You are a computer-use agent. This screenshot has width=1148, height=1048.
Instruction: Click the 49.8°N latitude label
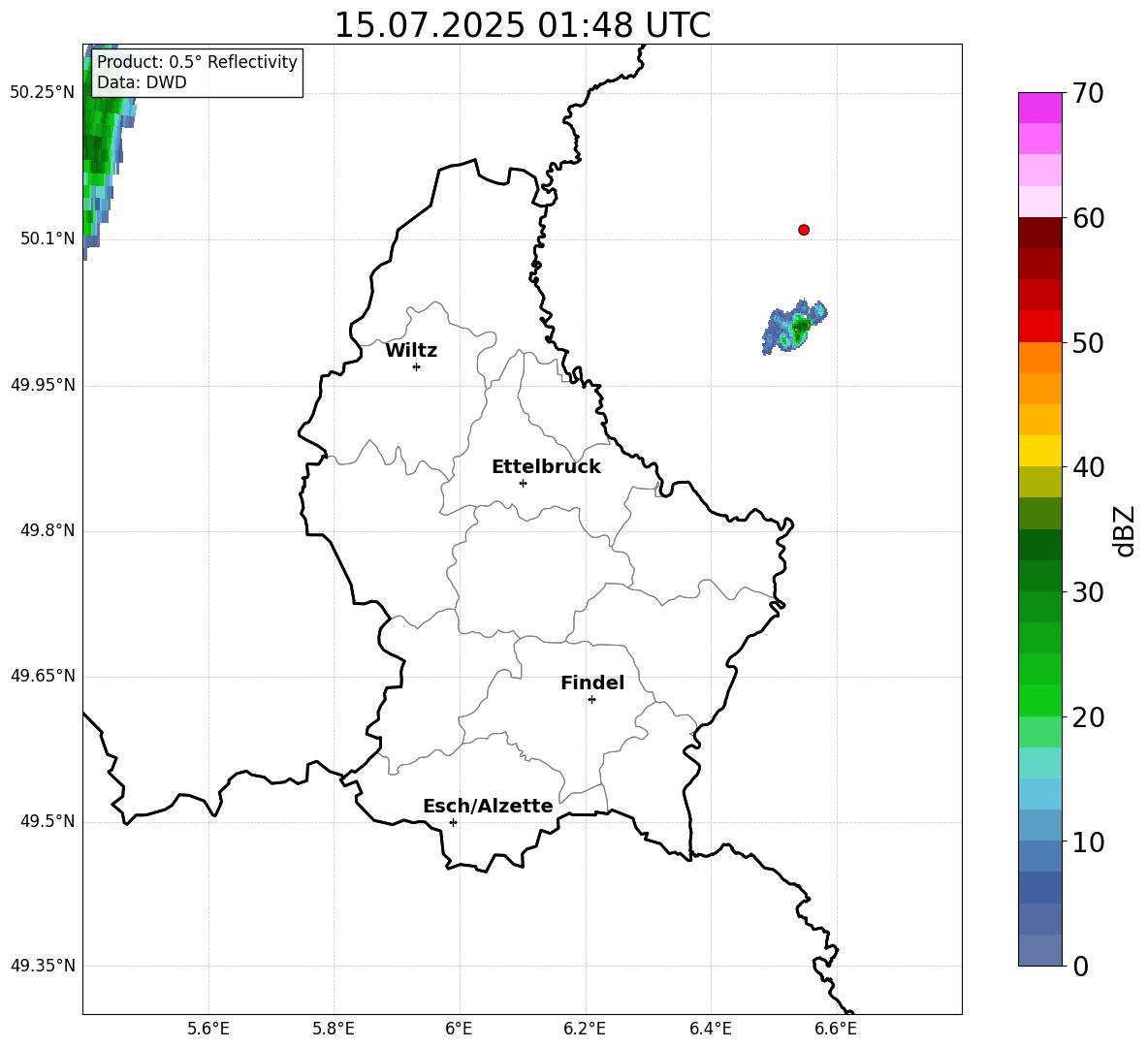48,530
